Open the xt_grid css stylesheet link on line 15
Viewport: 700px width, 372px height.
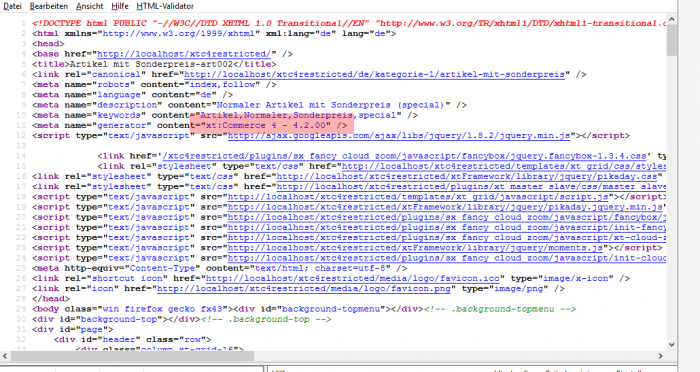(x=504, y=167)
